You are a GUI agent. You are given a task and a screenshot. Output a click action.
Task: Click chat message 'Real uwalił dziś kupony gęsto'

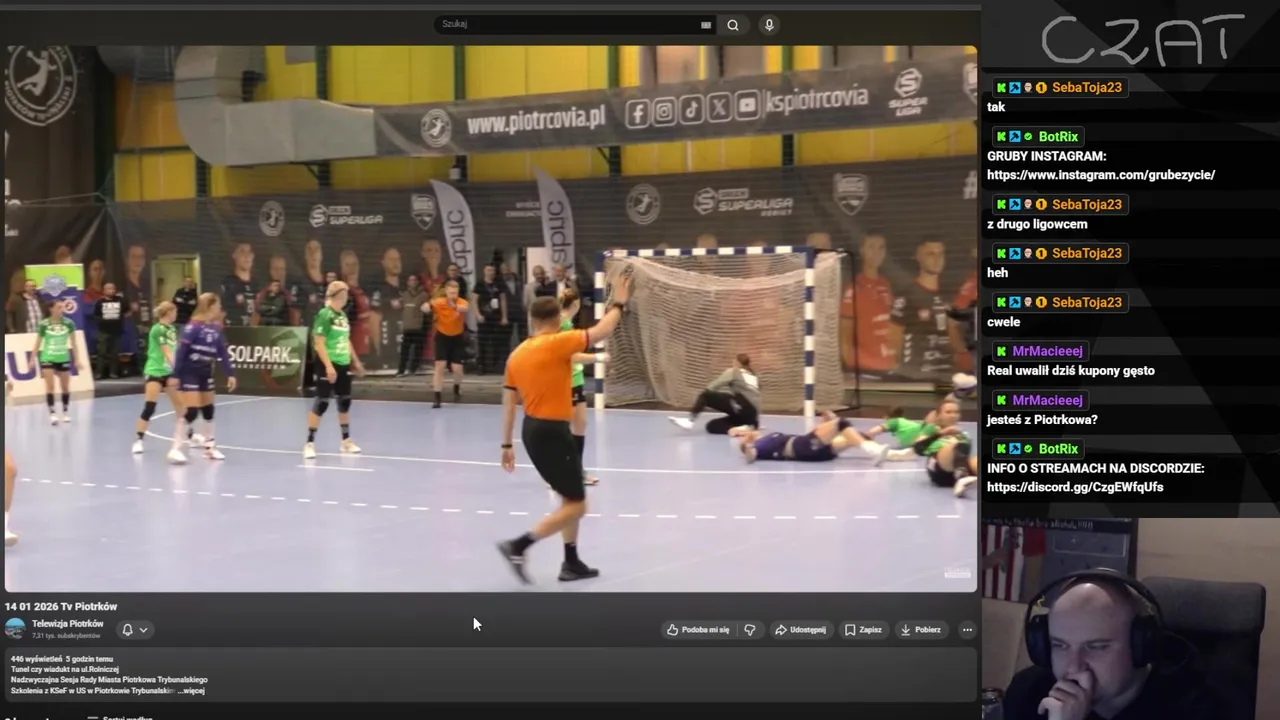pyautogui.click(x=1071, y=371)
